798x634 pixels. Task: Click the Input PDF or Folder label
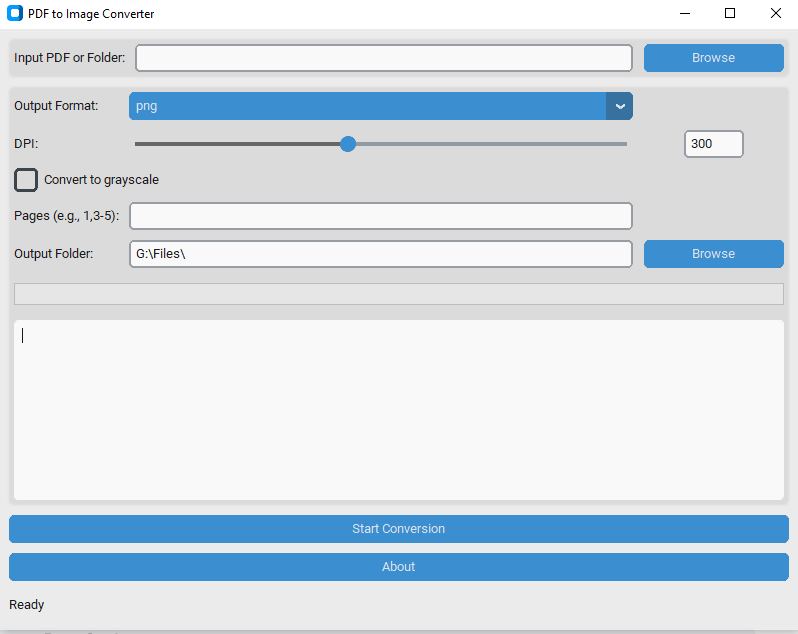click(x=69, y=57)
